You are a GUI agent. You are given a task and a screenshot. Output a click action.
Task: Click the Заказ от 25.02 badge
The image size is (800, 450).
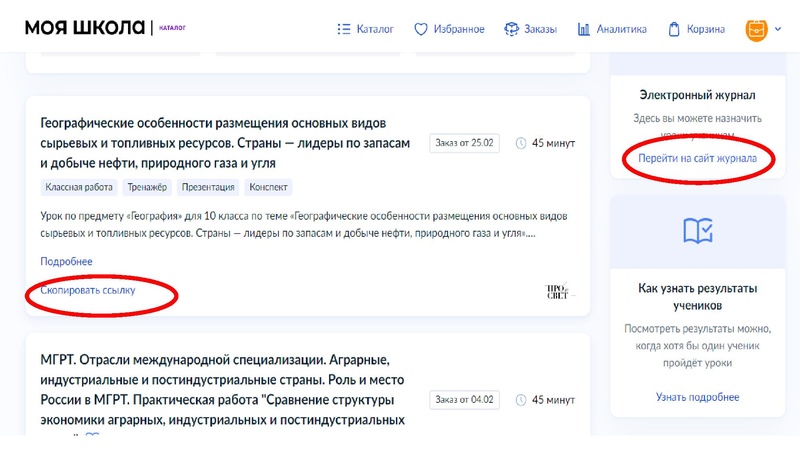click(x=464, y=143)
